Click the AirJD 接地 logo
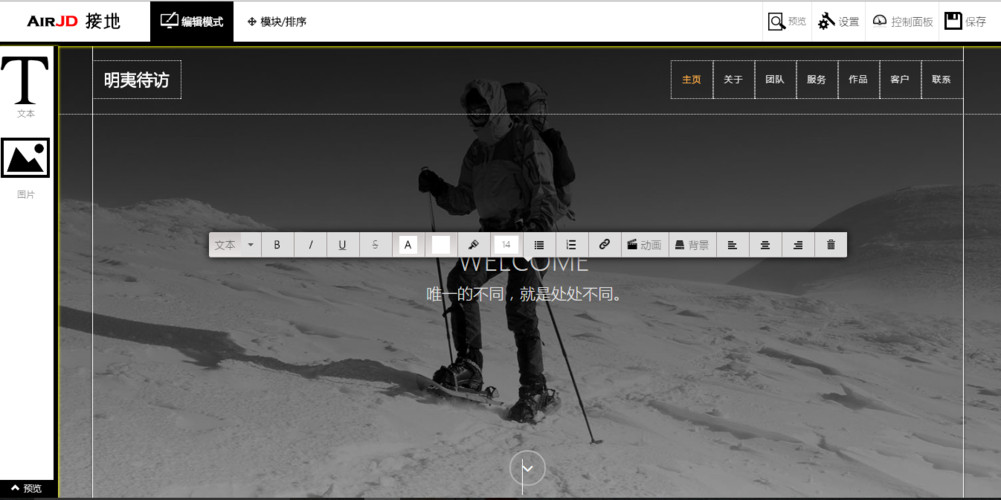The image size is (1001, 500). 73,22
